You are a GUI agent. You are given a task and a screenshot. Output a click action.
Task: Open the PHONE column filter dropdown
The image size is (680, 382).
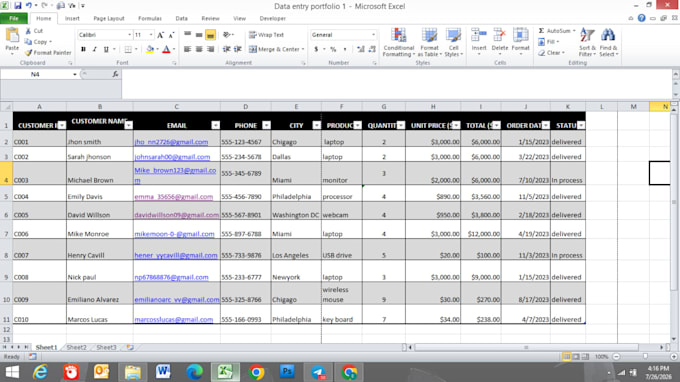click(266, 125)
